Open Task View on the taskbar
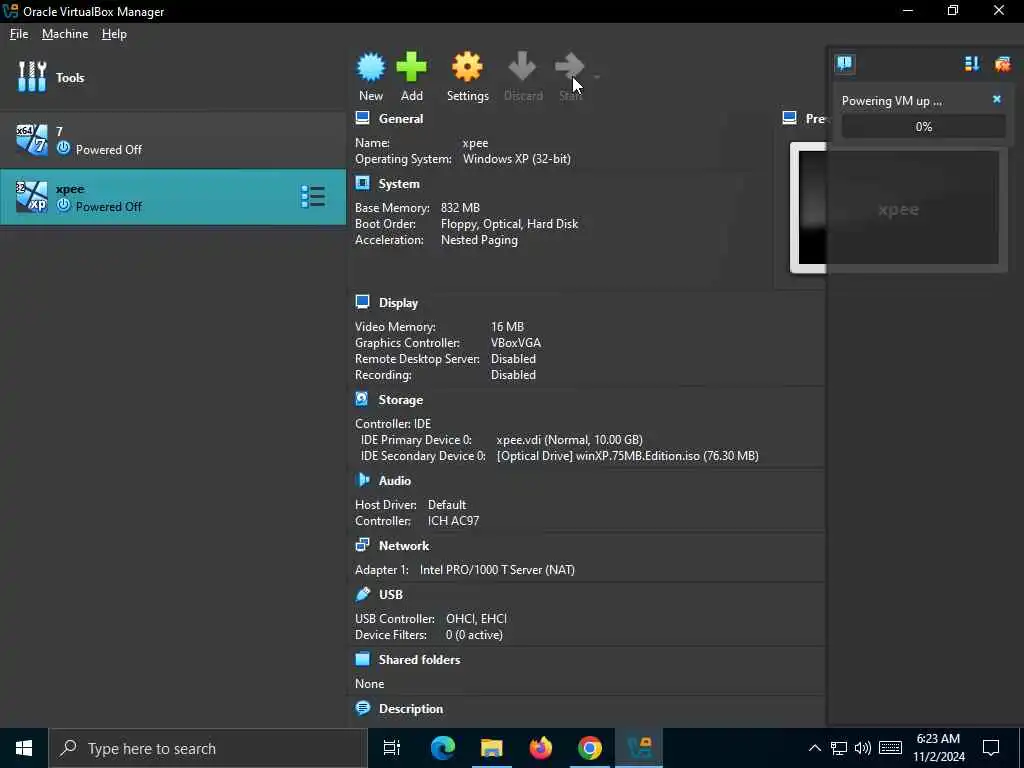The height and width of the screenshot is (768, 1024). tap(392, 748)
